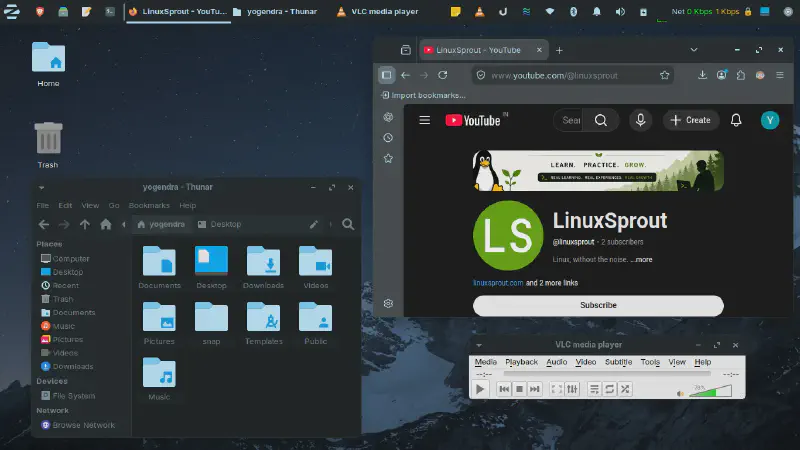Toggle the VLC playlist view button
Viewport: 800px width, 450px height.
[x=594, y=389]
